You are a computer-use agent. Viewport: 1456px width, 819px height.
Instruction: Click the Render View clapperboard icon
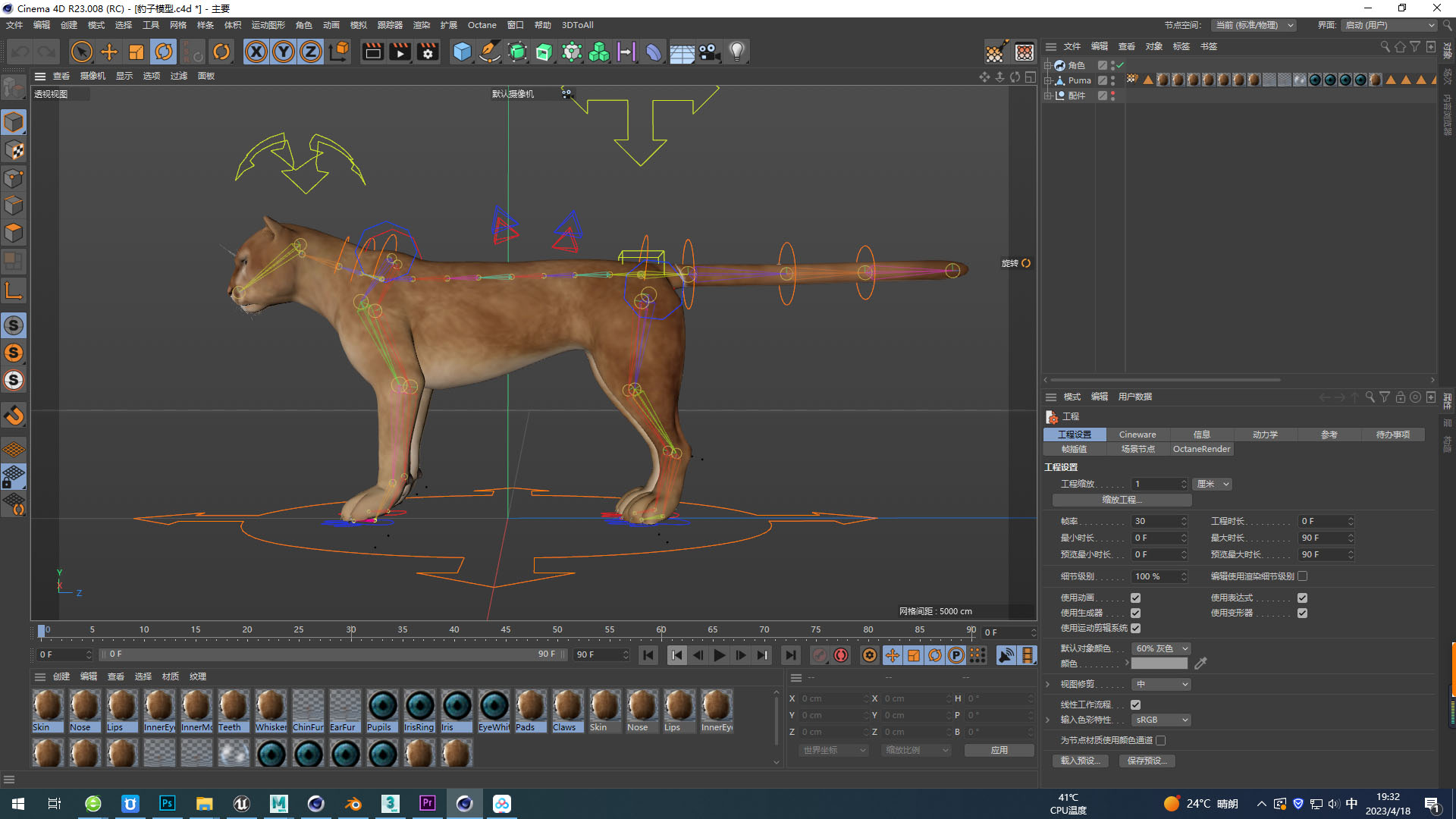tap(372, 52)
